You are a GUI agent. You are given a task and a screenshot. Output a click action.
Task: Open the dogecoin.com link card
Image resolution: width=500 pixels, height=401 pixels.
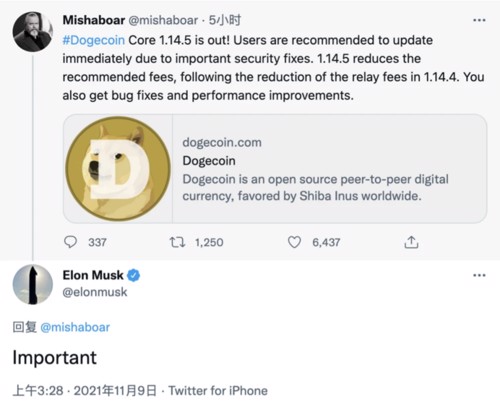pyautogui.click(x=275, y=169)
